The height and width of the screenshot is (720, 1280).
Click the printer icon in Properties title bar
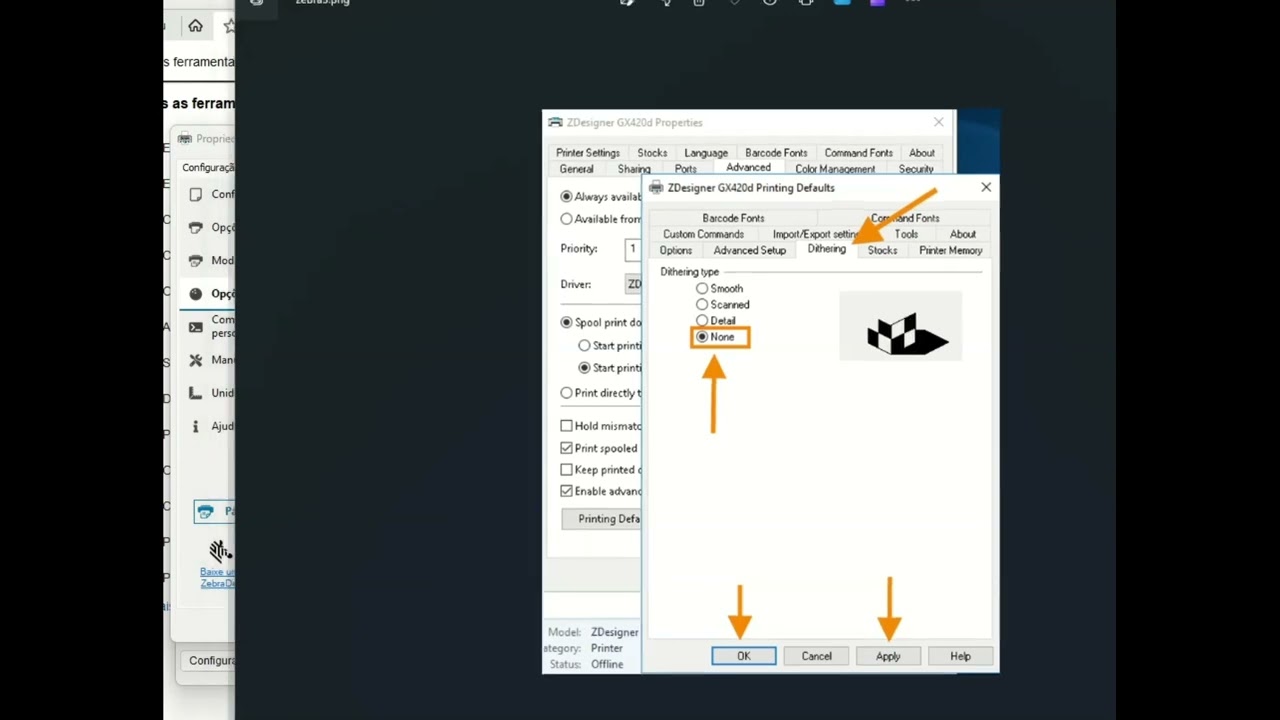[555, 122]
